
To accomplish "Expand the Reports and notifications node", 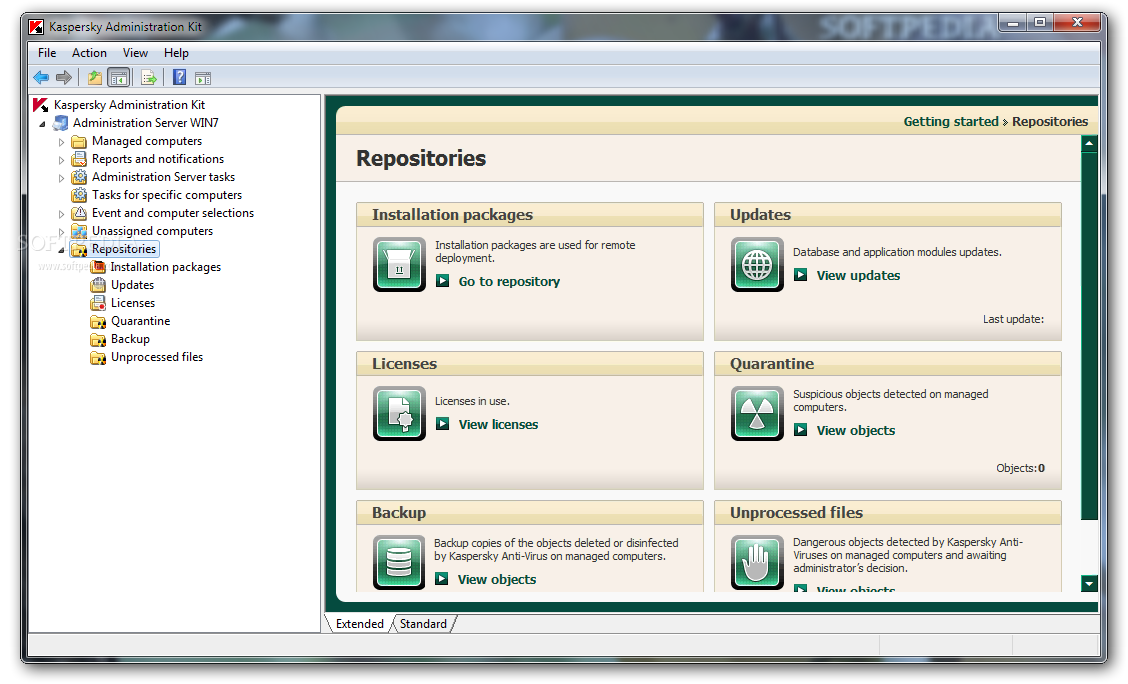I will [61, 160].
